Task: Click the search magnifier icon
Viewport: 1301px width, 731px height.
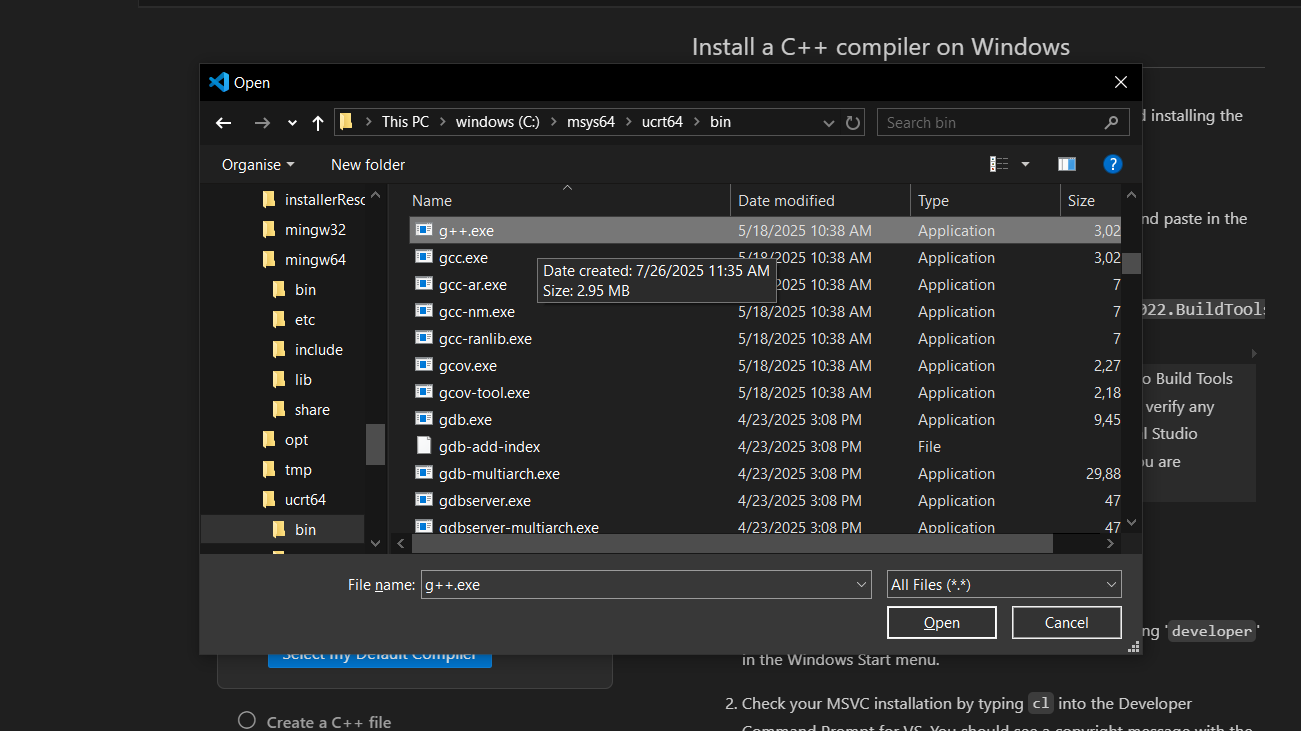Action: tap(1111, 122)
